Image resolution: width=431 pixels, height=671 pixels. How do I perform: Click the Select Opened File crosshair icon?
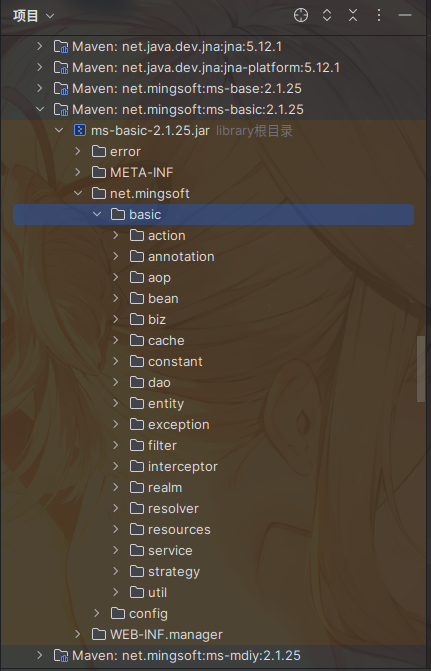(x=301, y=15)
